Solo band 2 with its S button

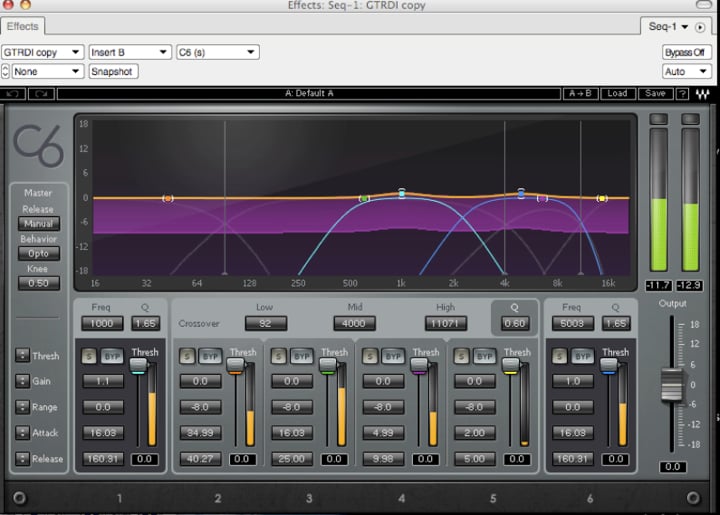click(187, 356)
